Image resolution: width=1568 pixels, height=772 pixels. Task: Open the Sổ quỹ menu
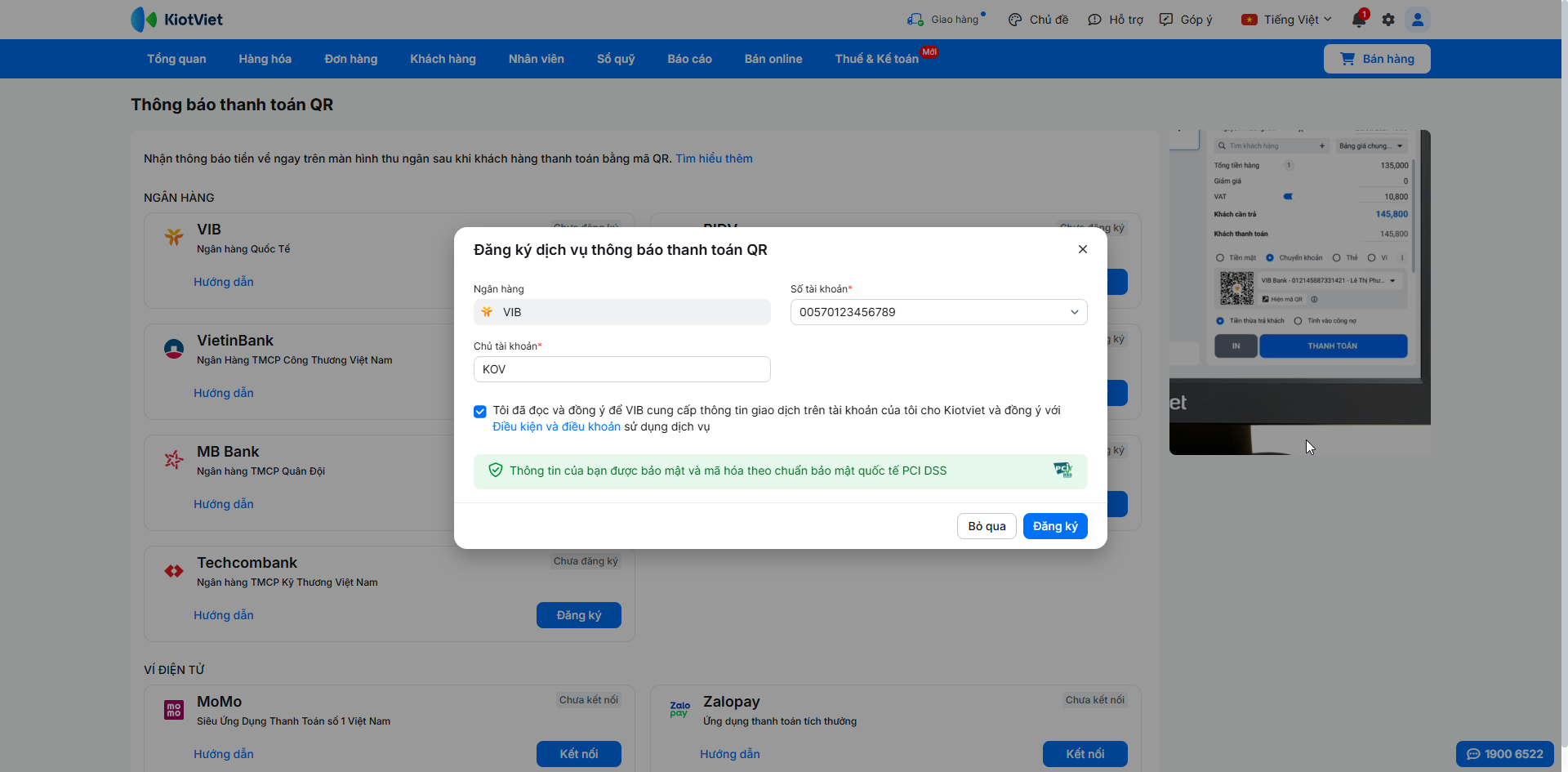click(x=616, y=59)
